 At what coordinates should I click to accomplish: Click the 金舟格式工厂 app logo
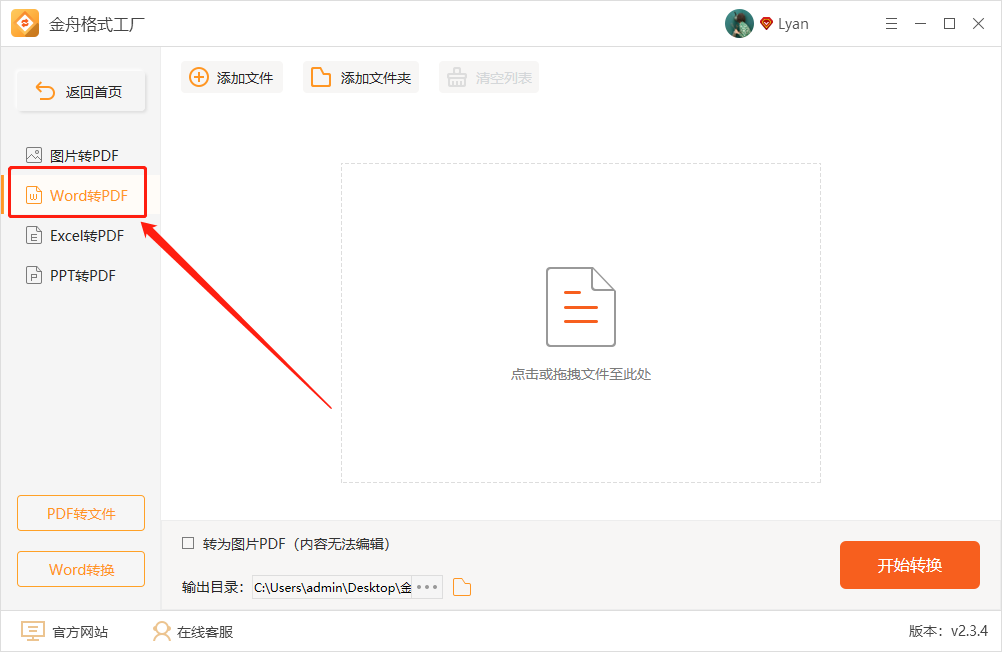tap(24, 22)
